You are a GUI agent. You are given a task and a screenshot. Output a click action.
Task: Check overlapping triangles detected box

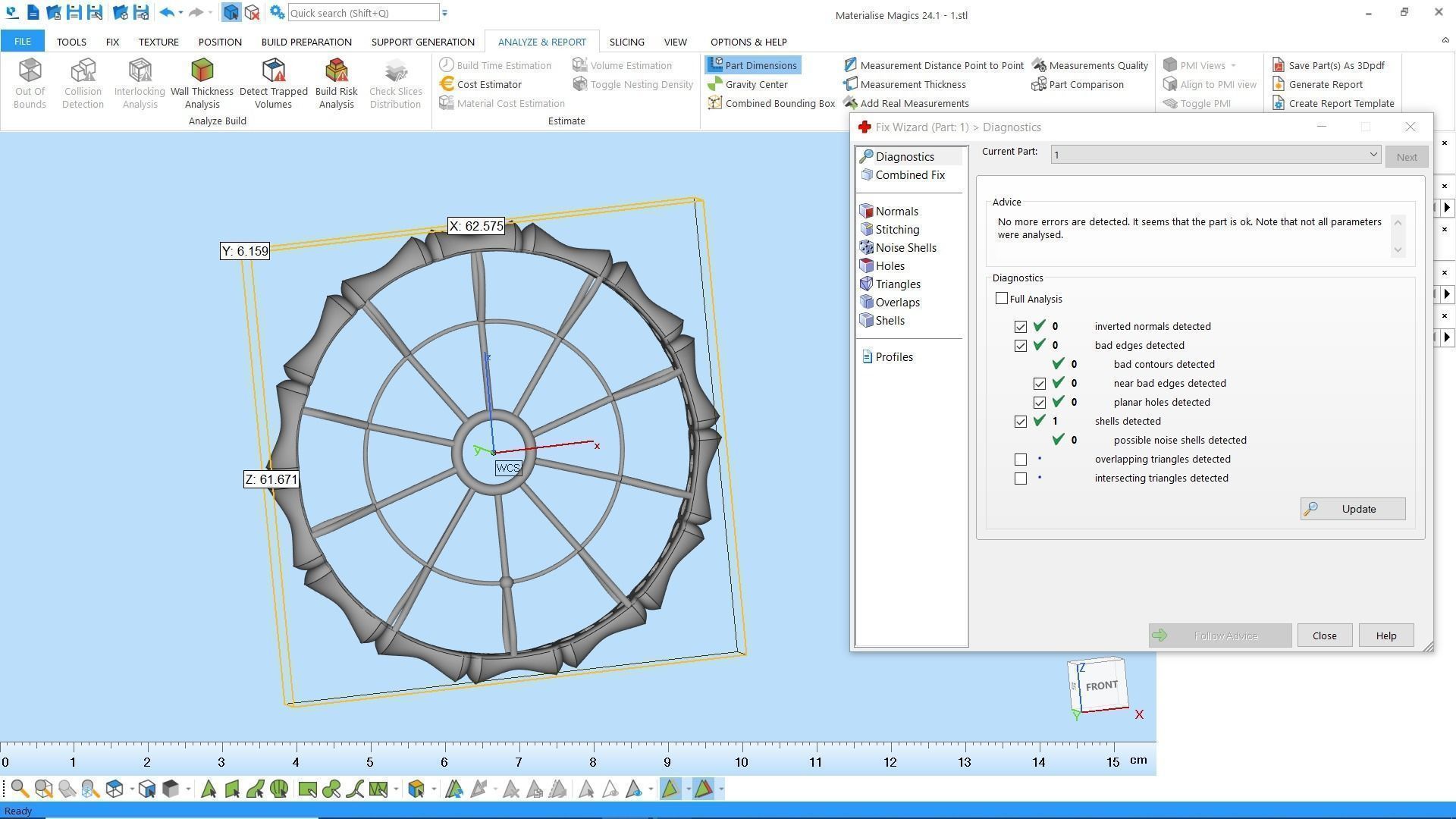(x=1021, y=460)
